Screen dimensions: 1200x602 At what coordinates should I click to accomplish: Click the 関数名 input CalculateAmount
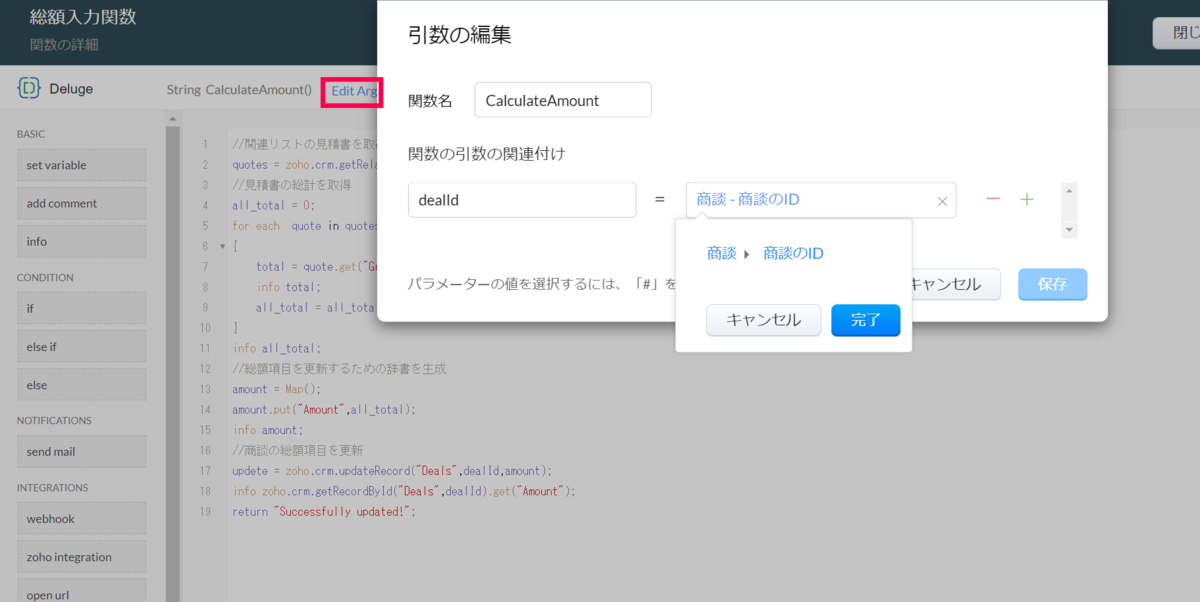(563, 100)
